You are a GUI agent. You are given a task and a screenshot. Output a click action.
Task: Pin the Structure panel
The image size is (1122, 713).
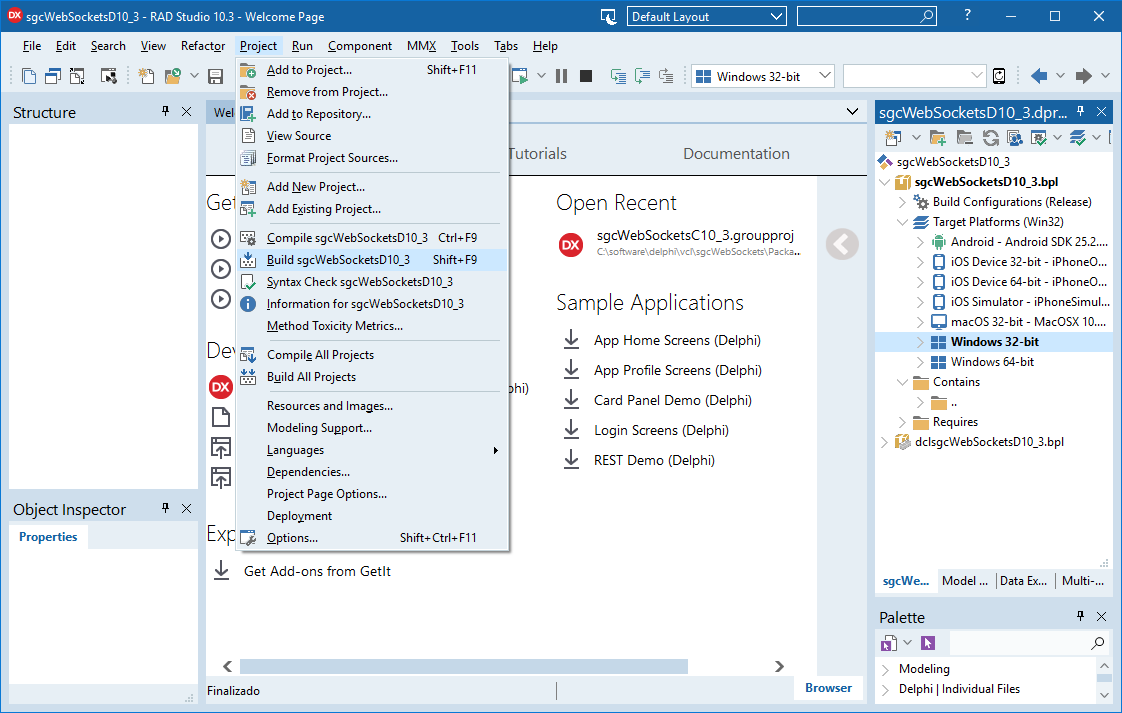point(165,111)
